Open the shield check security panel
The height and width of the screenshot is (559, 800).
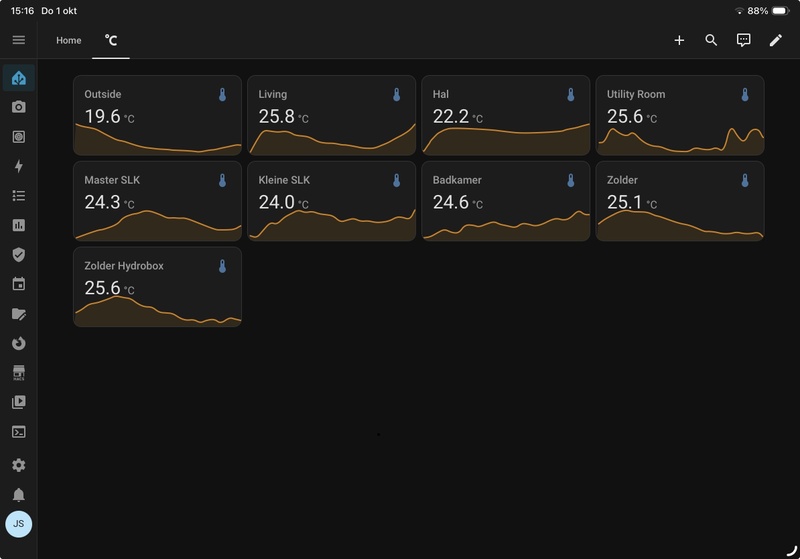tap(19, 255)
